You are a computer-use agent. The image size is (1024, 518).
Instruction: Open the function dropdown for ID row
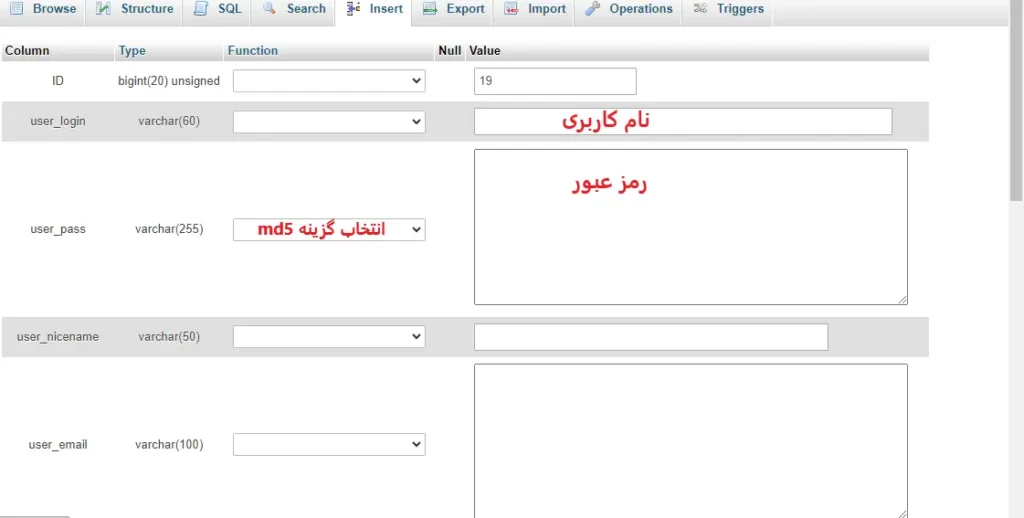click(329, 81)
